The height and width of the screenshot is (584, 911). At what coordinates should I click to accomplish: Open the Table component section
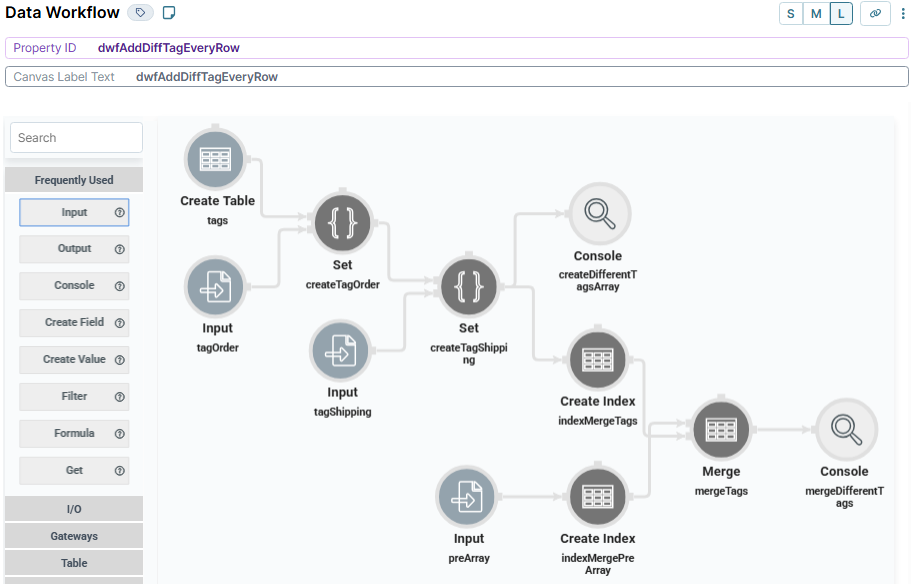point(74,562)
